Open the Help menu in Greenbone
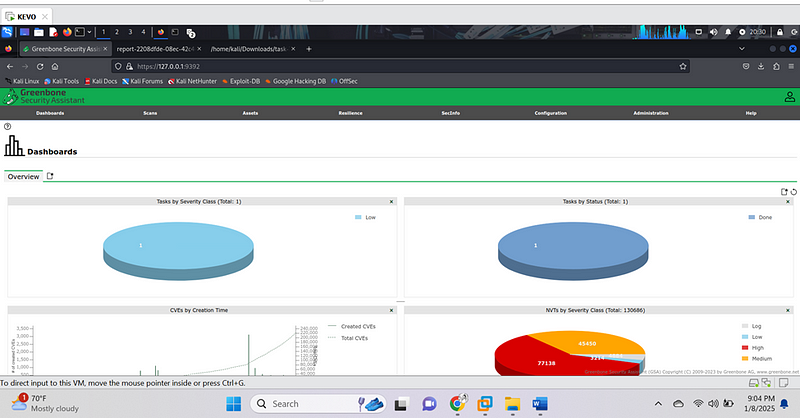The width and height of the screenshot is (800, 418). 751,113
